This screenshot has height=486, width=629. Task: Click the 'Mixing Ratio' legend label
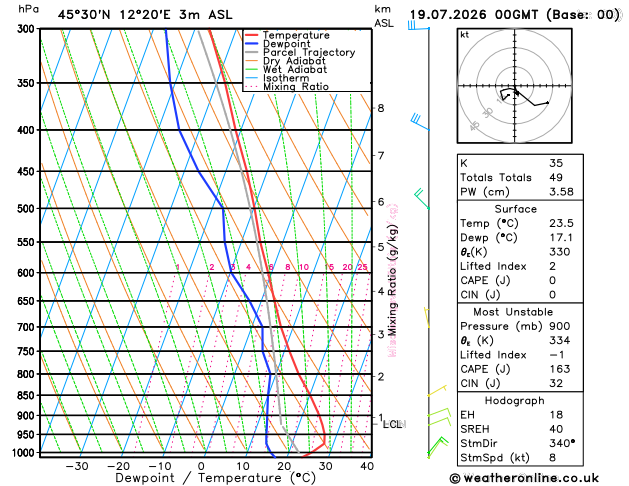click(x=296, y=87)
